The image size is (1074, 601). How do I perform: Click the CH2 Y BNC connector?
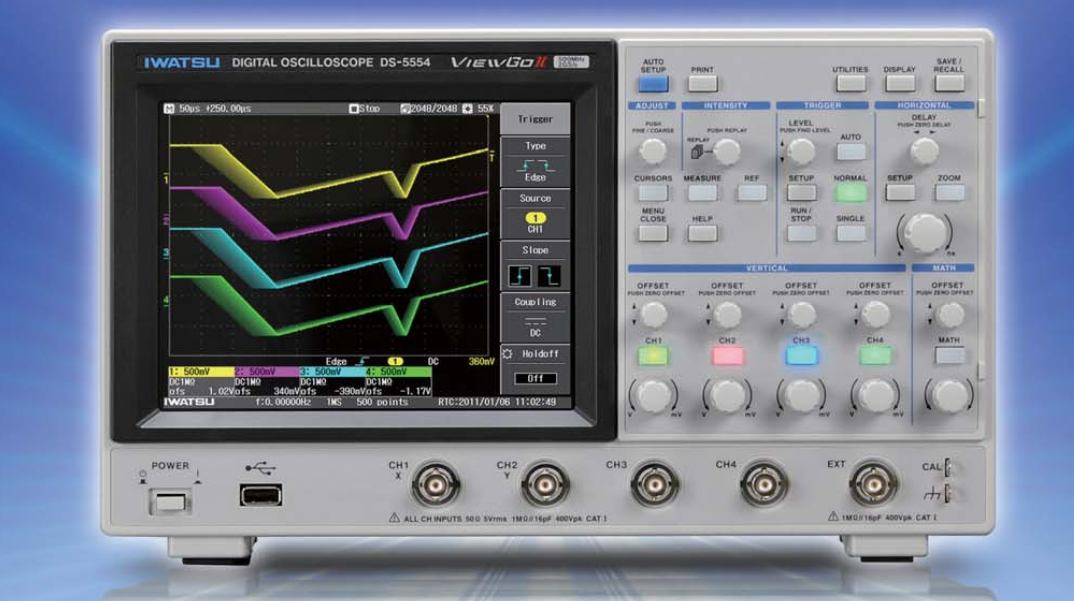tap(545, 485)
